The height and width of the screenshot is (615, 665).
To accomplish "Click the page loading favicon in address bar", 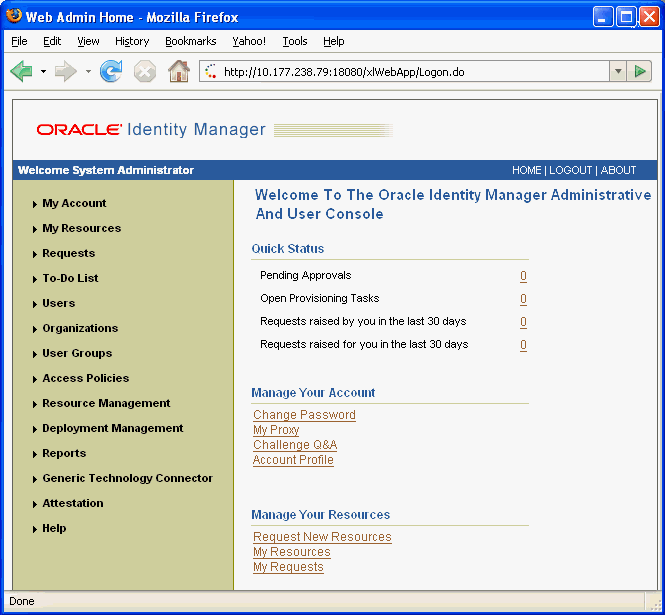I will click(x=210, y=71).
